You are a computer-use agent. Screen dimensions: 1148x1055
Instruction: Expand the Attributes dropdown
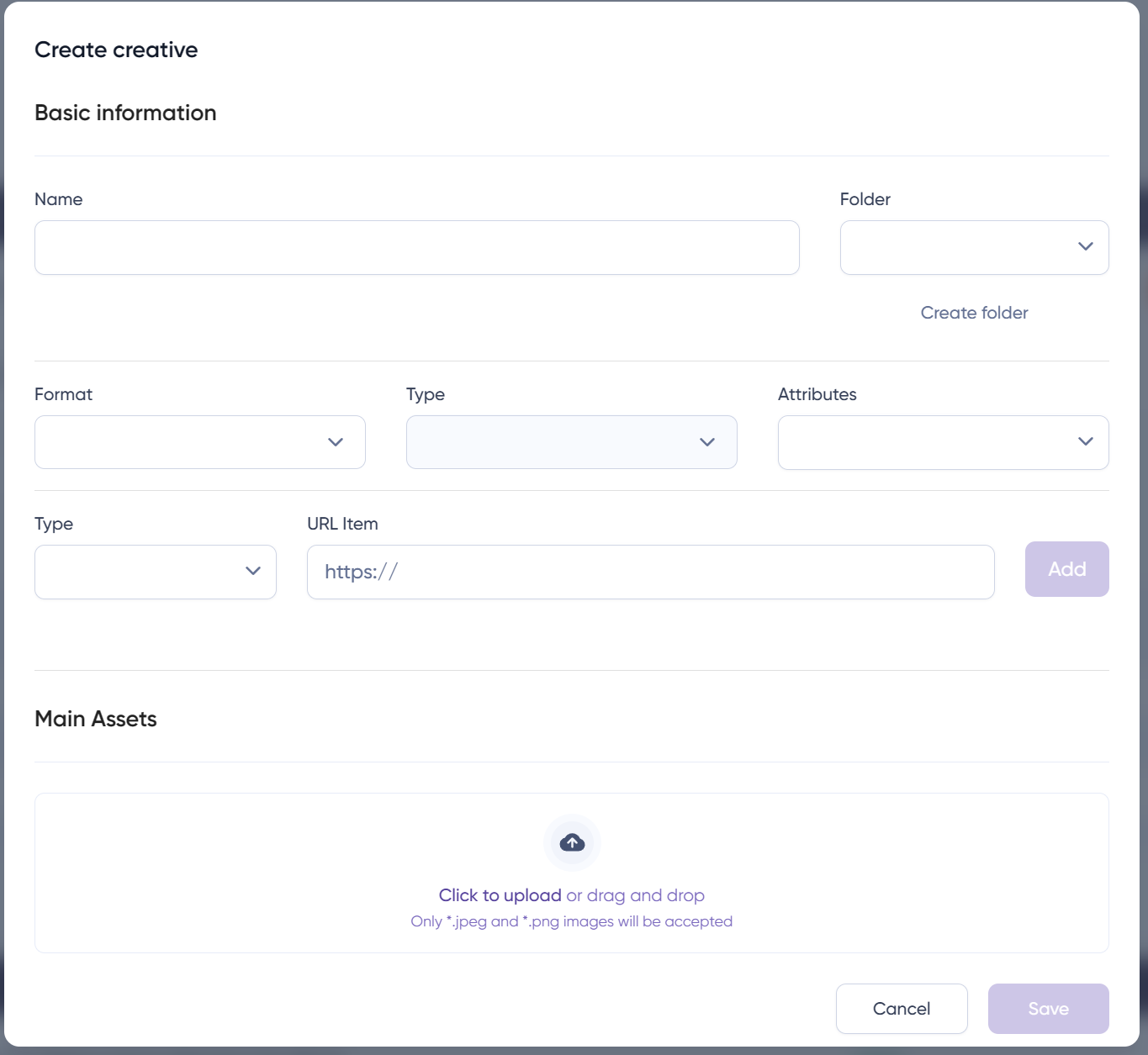(x=942, y=441)
